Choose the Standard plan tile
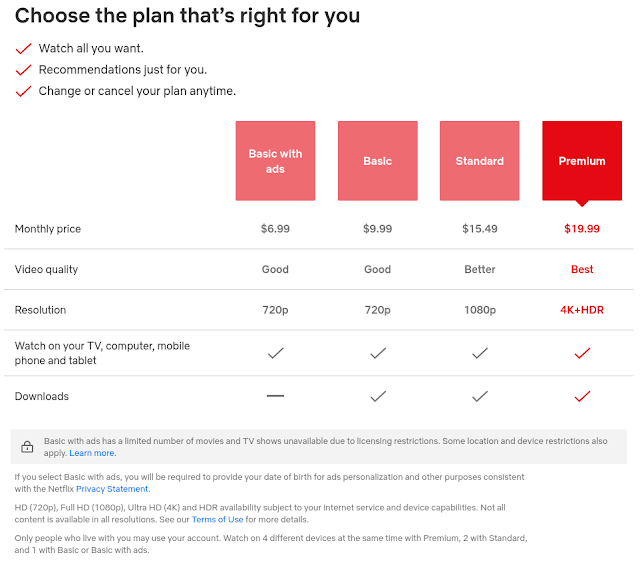The image size is (640, 563). point(480,160)
